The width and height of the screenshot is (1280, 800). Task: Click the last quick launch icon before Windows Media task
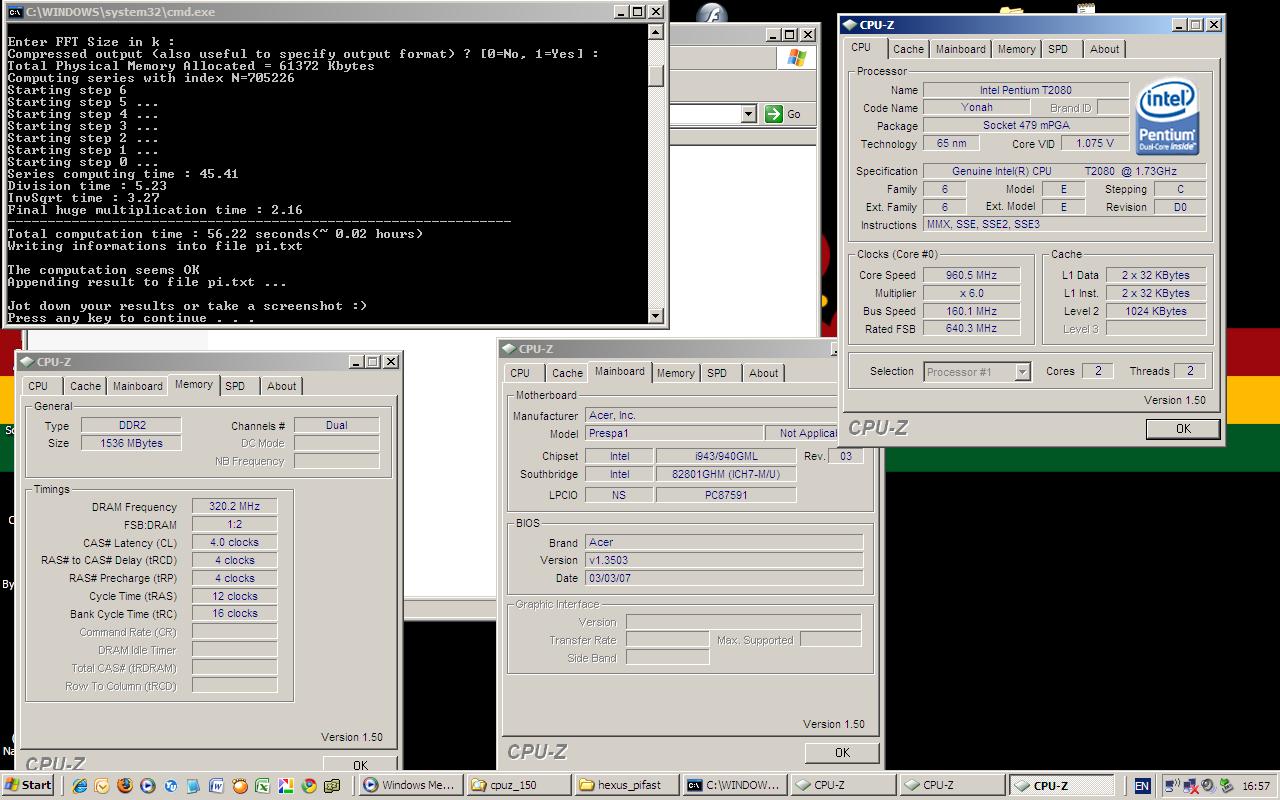(x=332, y=786)
